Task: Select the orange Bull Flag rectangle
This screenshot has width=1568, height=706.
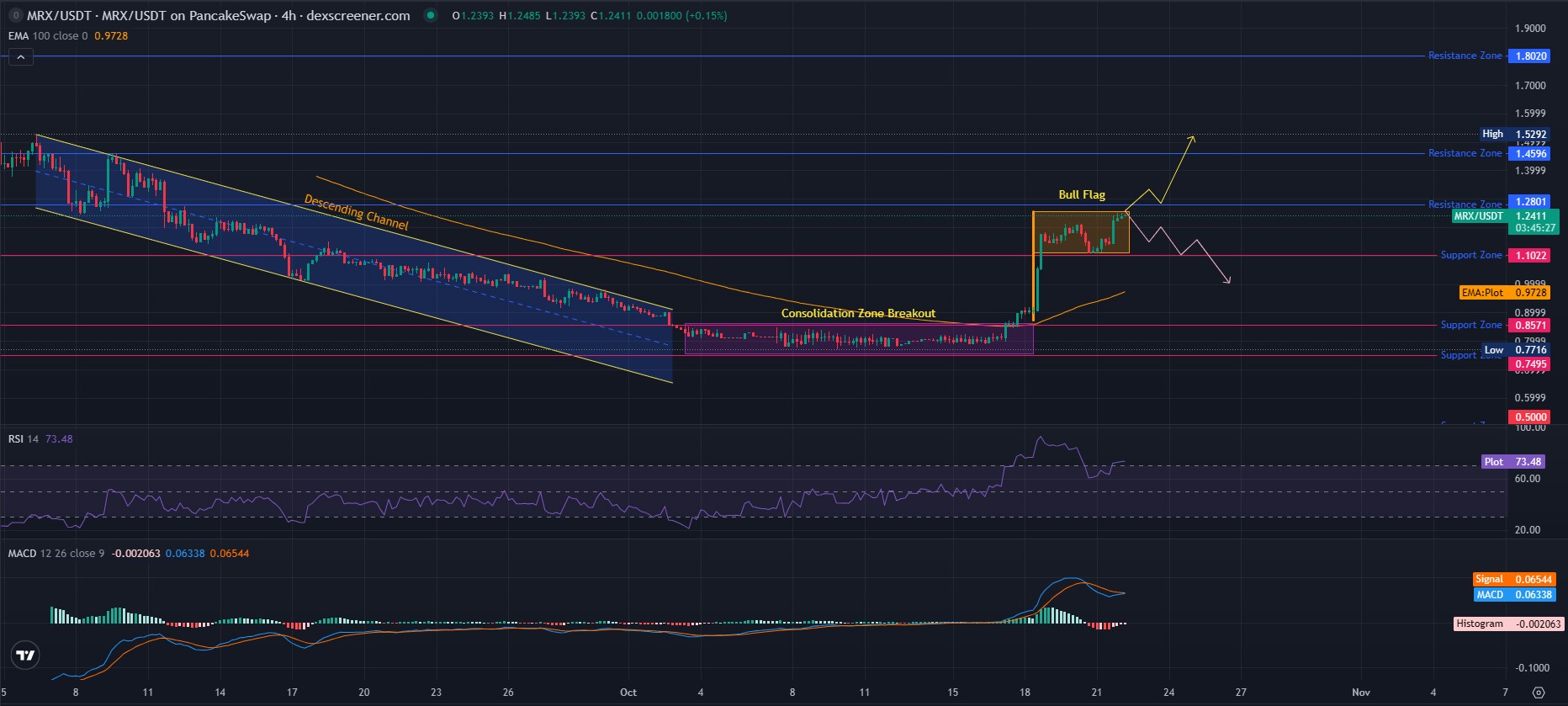Action: pos(1081,232)
